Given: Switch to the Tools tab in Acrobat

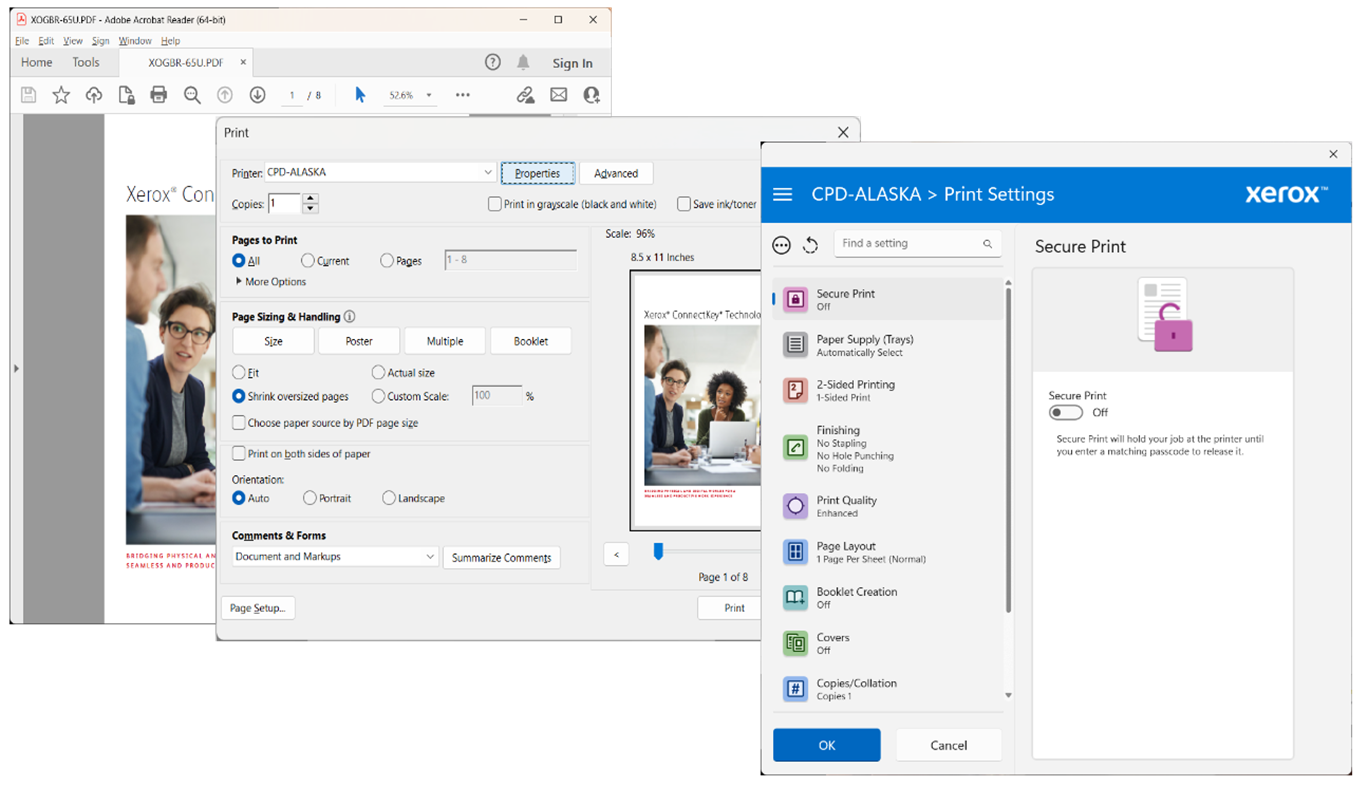Looking at the screenshot, I should 86,62.
